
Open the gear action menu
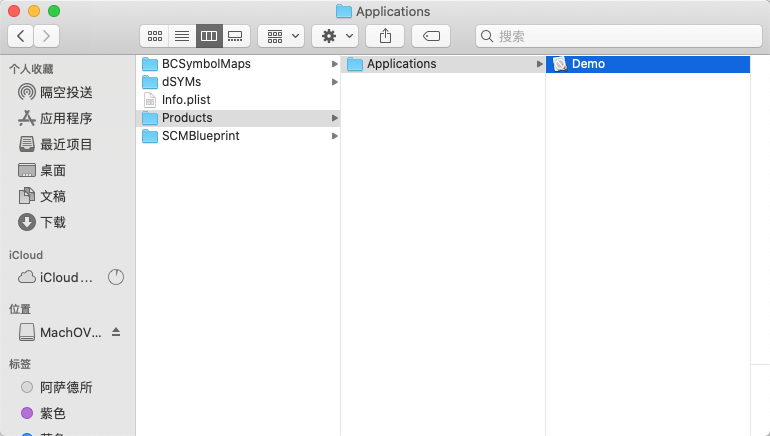tap(335, 36)
